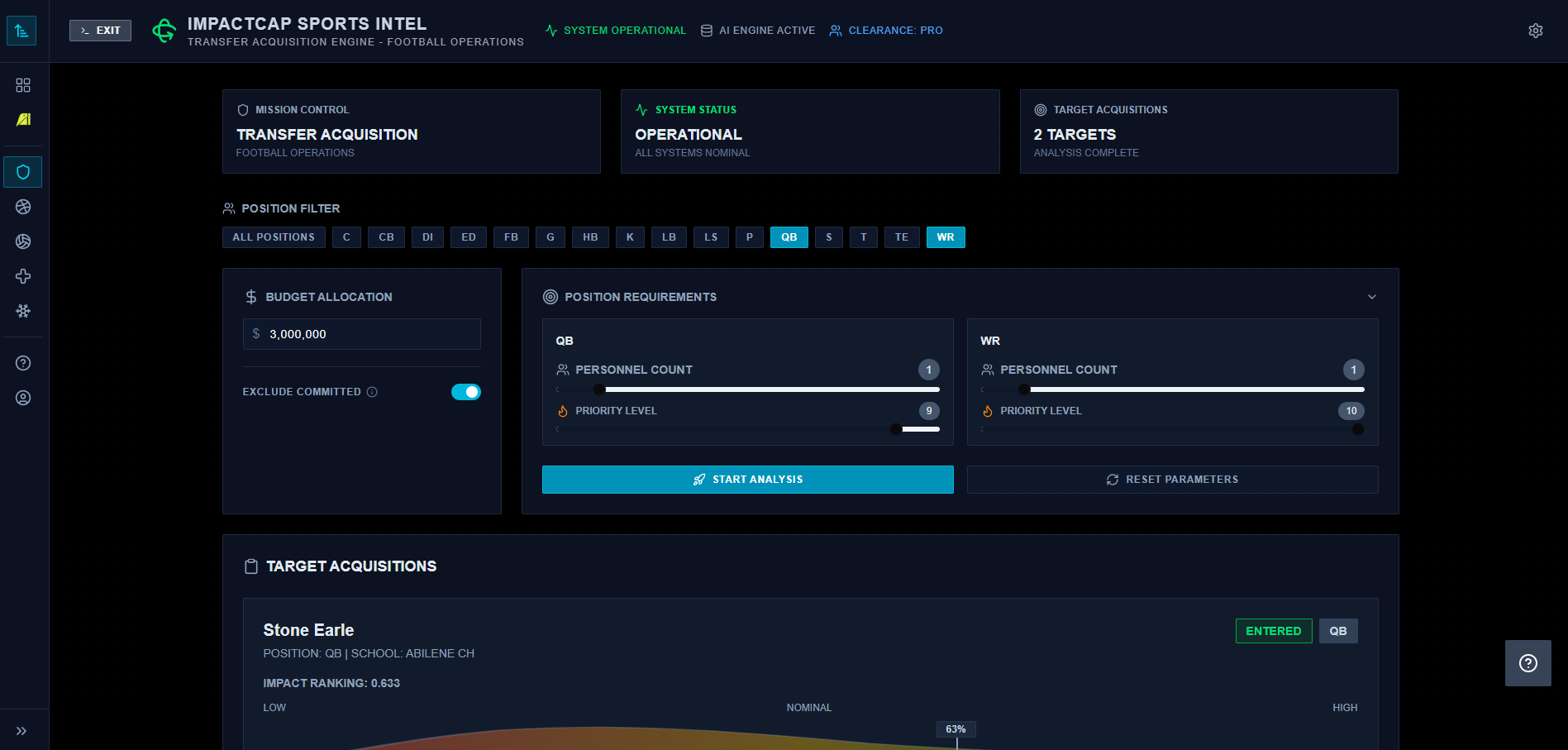
Task: Click the Target Acquisitions target icon in card
Action: click(1041, 110)
